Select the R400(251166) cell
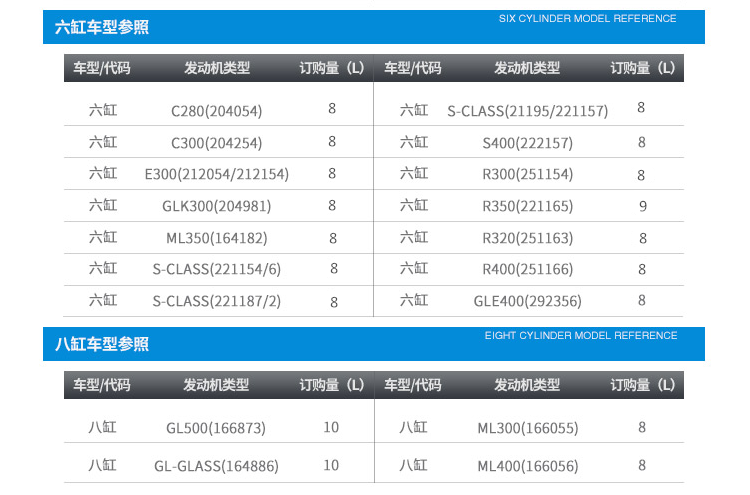This screenshot has height=495, width=750. pos(528,269)
